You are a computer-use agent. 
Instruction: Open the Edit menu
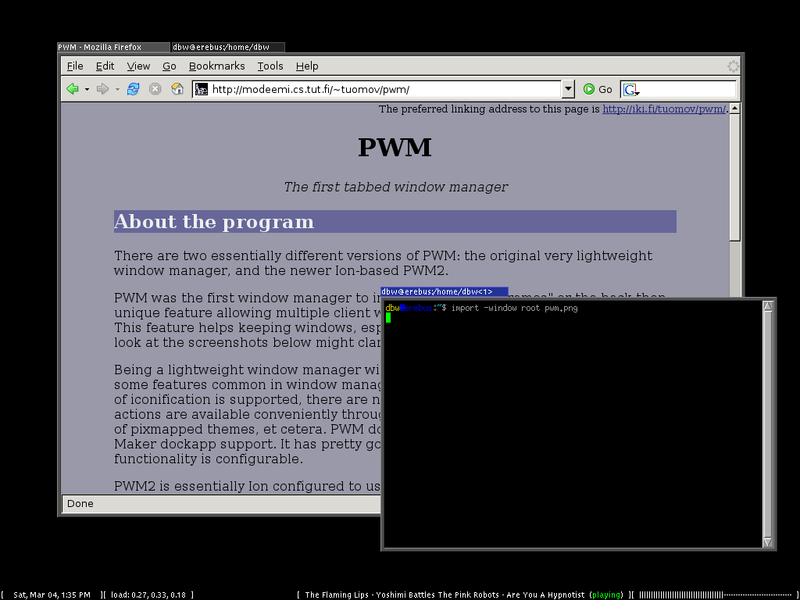click(x=105, y=66)
